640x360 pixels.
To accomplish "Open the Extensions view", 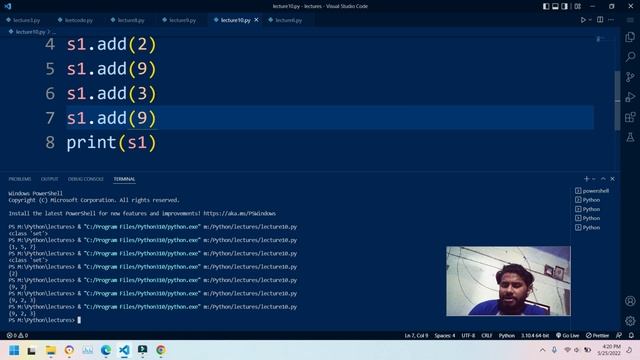I will 630,117.
